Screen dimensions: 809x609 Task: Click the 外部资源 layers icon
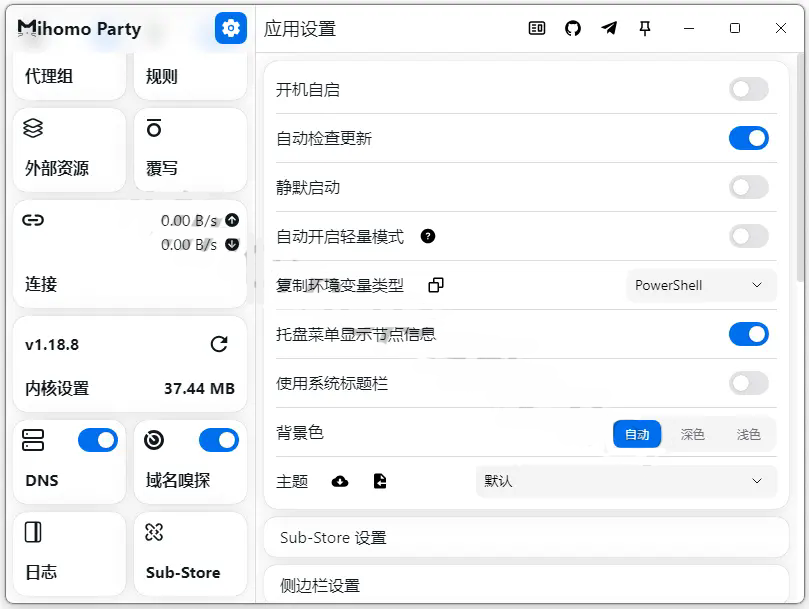point(33,128)
